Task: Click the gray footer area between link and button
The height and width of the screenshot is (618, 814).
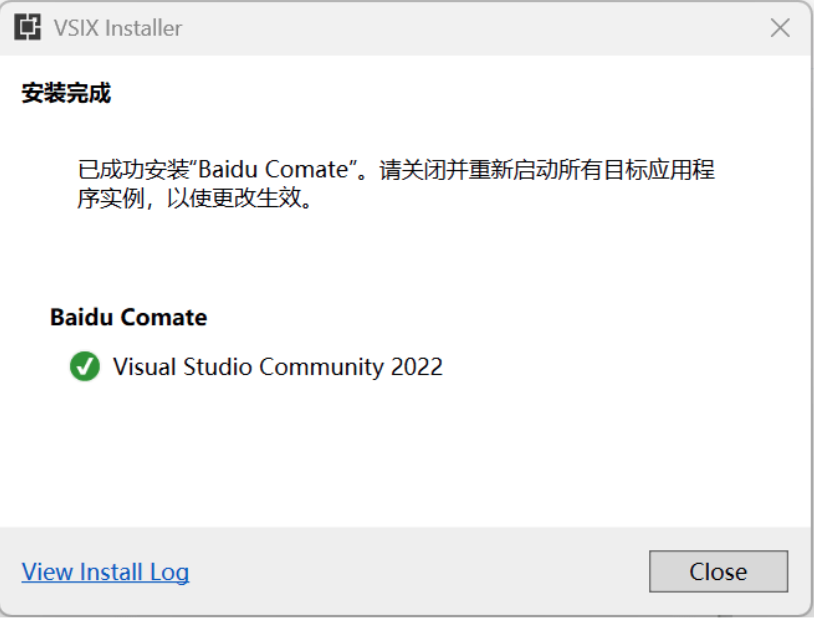Action: click(415, 571)
